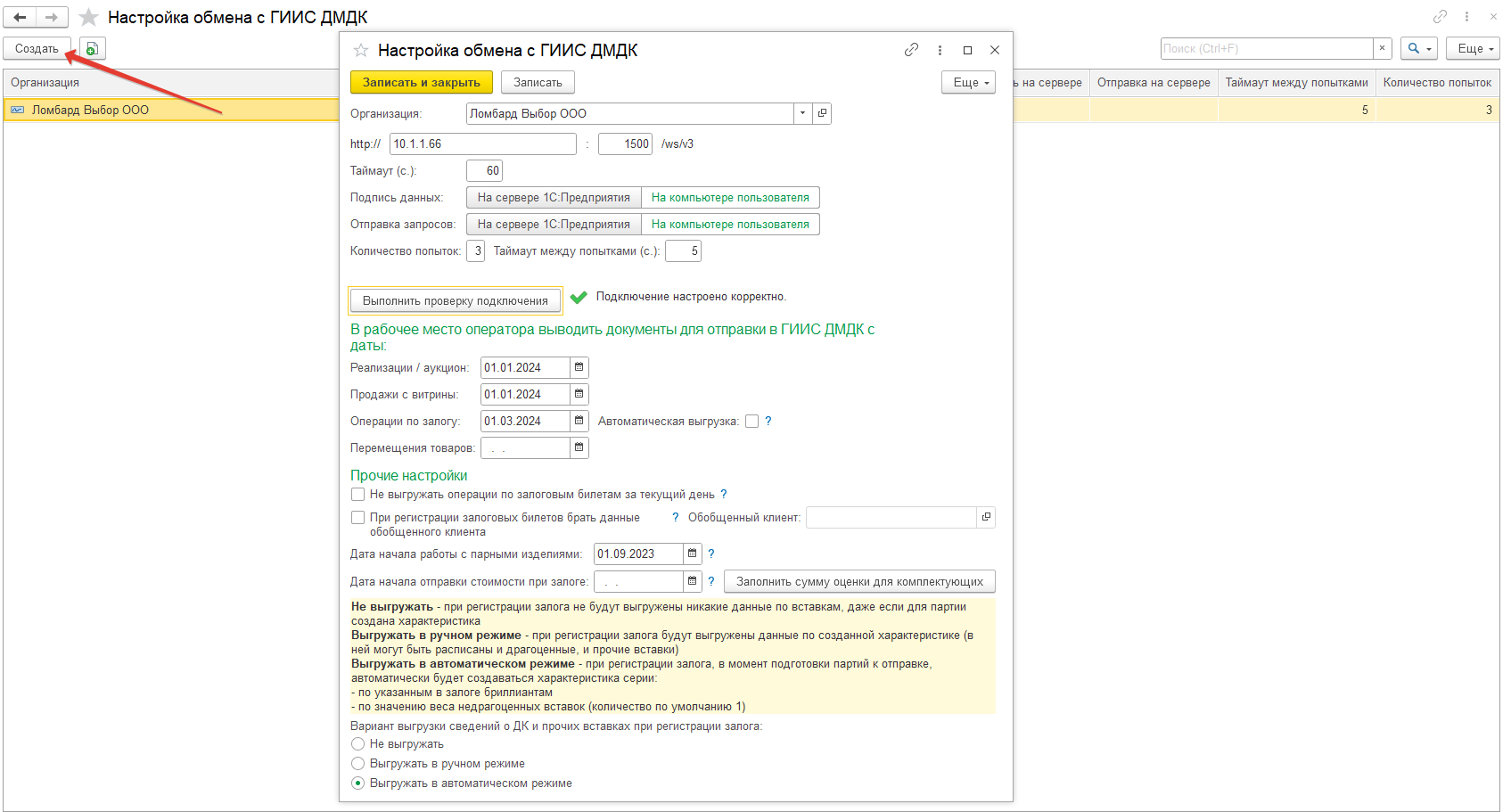Click Выполнить проверку подключения button
The height and width of the screenshot is (812, 1511).
455,300
